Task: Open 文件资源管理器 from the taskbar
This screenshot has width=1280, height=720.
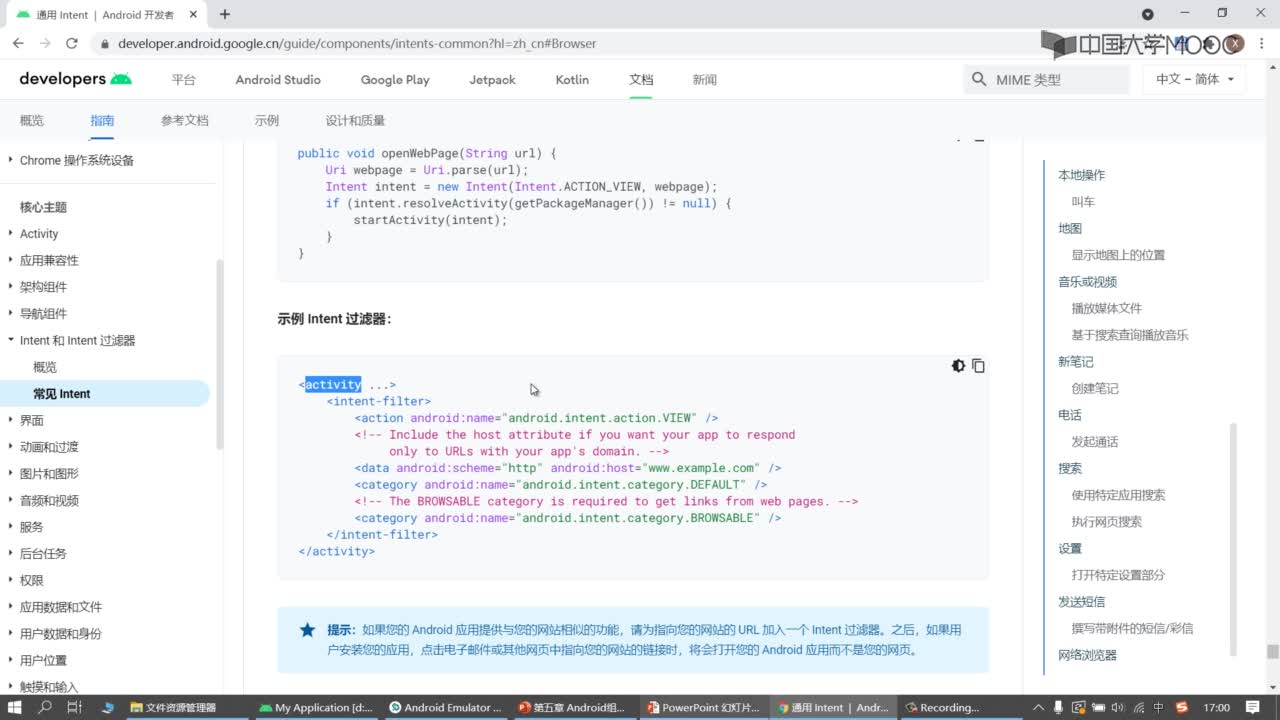Action: click(x=172, y=707)
